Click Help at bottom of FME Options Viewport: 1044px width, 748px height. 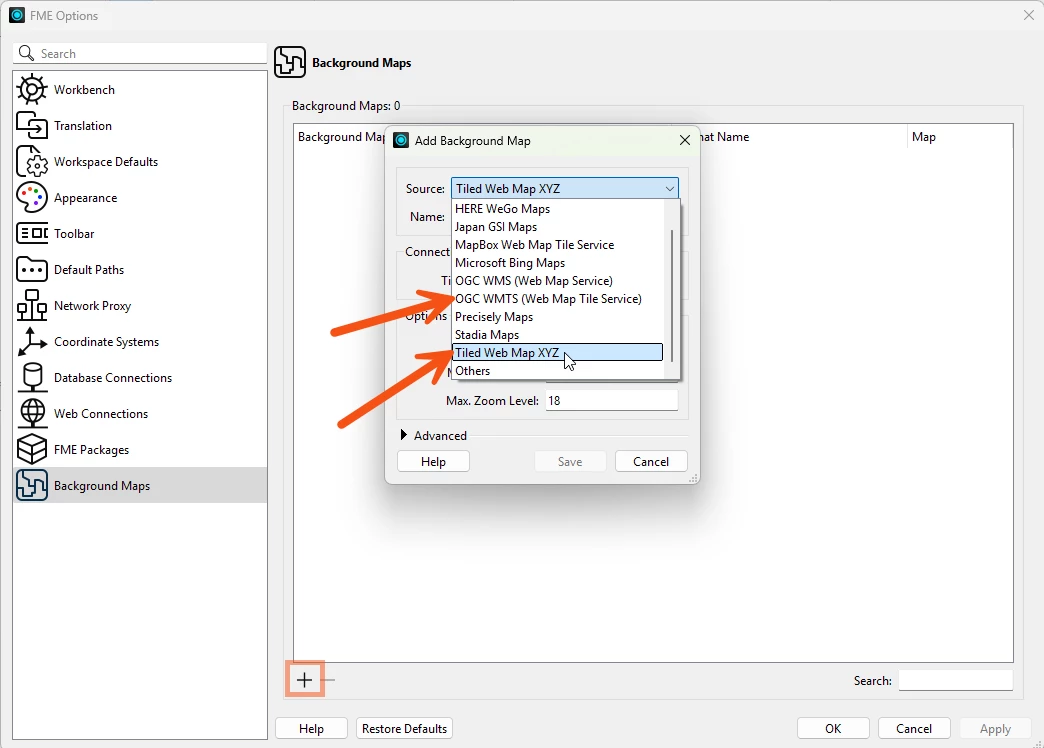coord(311,728)
